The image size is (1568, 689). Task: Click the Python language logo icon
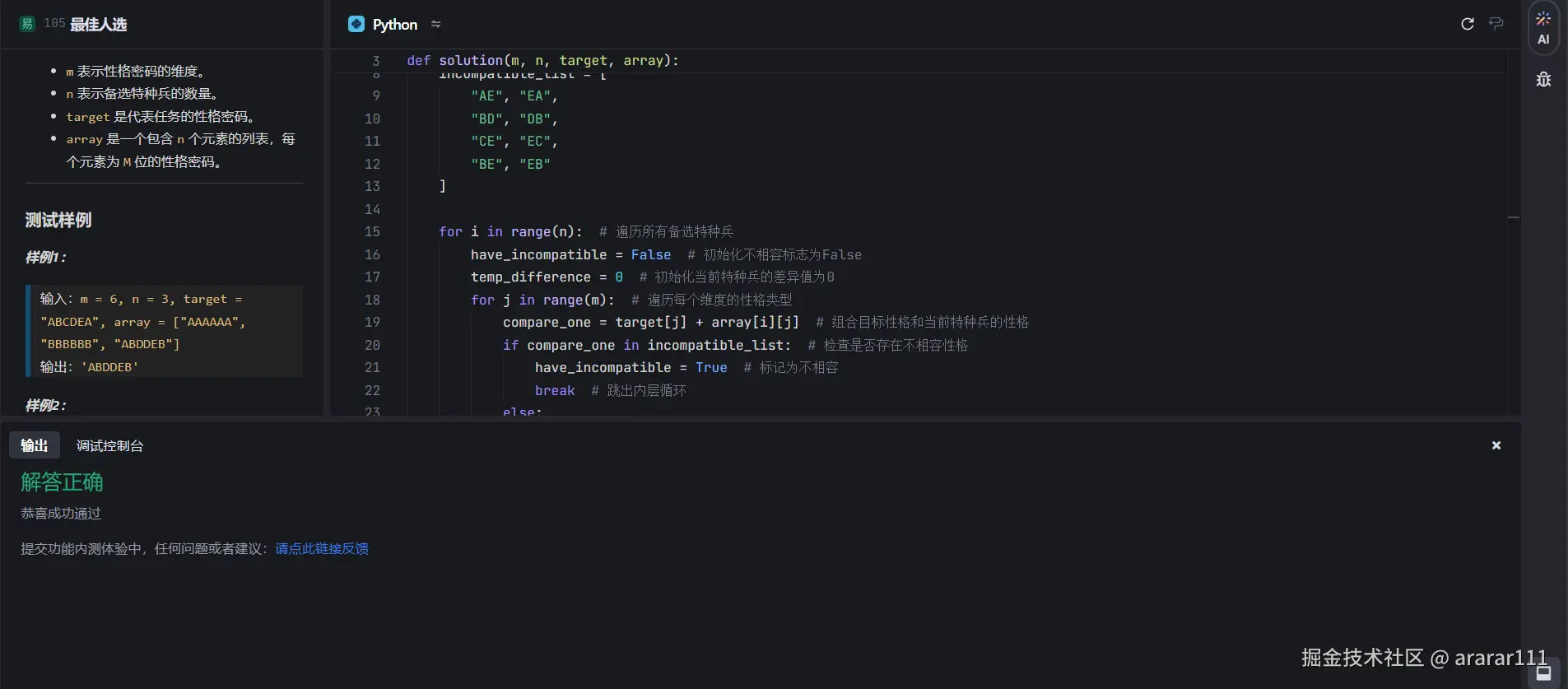coord(356,24)
